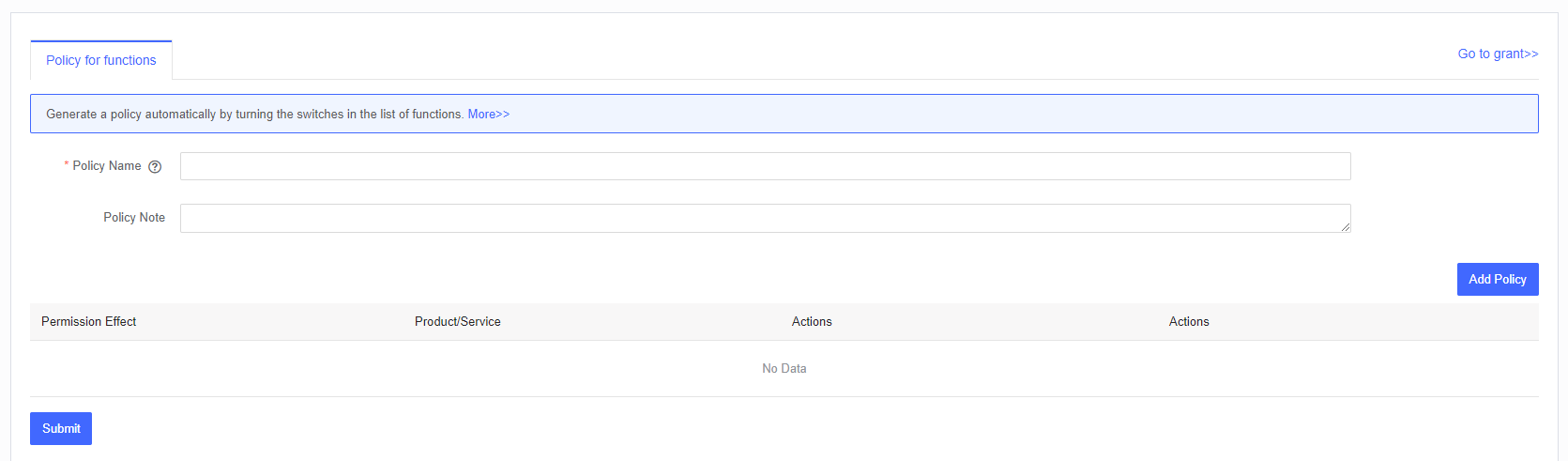Click the No Data placeholder text
The width and height of the screenshot is (1568, 461).
point(784,368)
